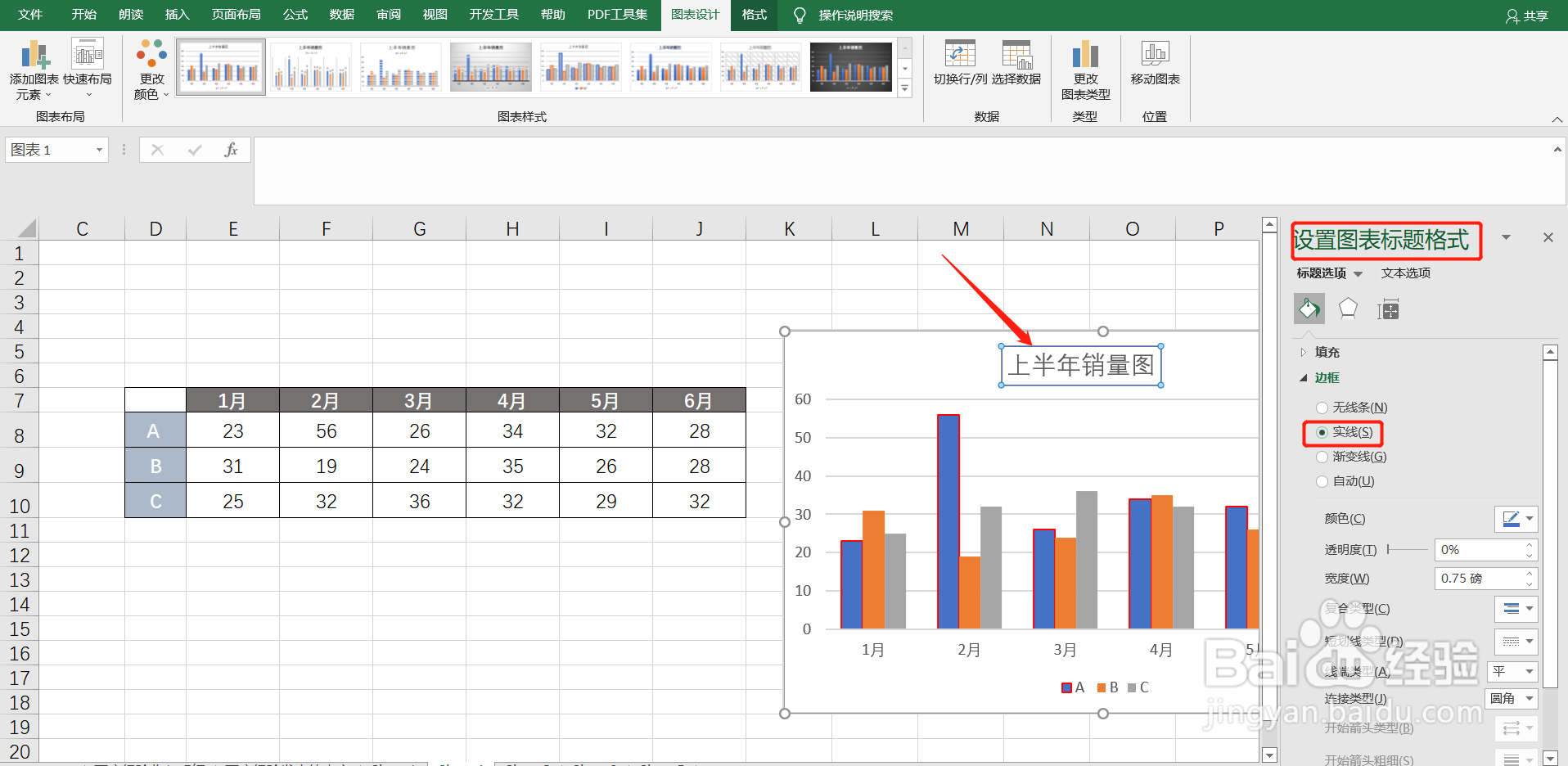
Task: Open the Add Chart Element menu
Action: [x=34, y=71]
